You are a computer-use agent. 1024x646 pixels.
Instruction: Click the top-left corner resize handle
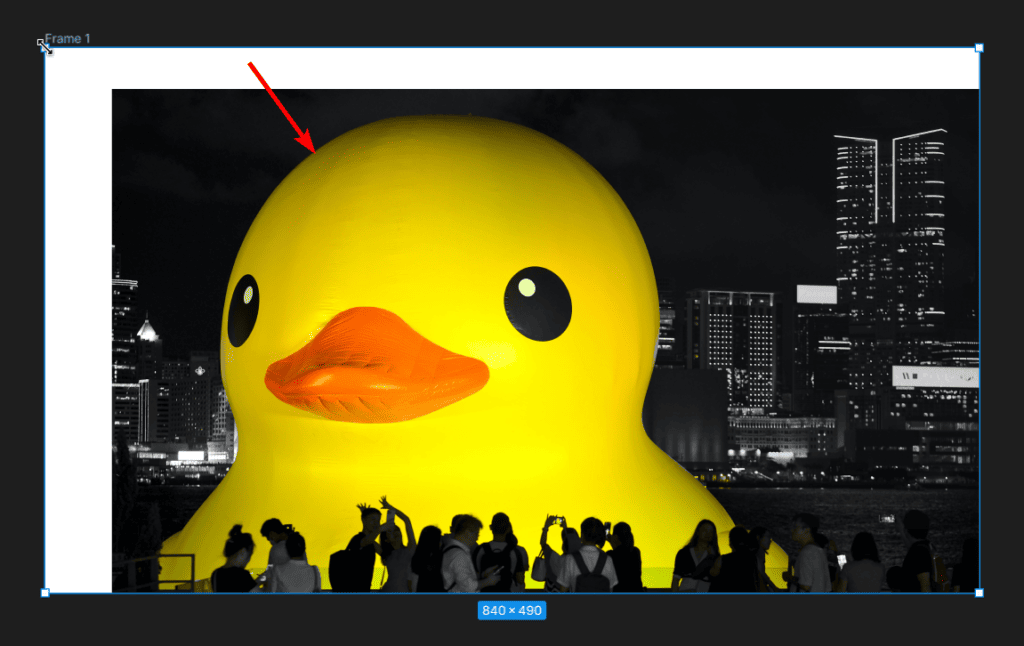pyautogui.click(x=44, y=47)
